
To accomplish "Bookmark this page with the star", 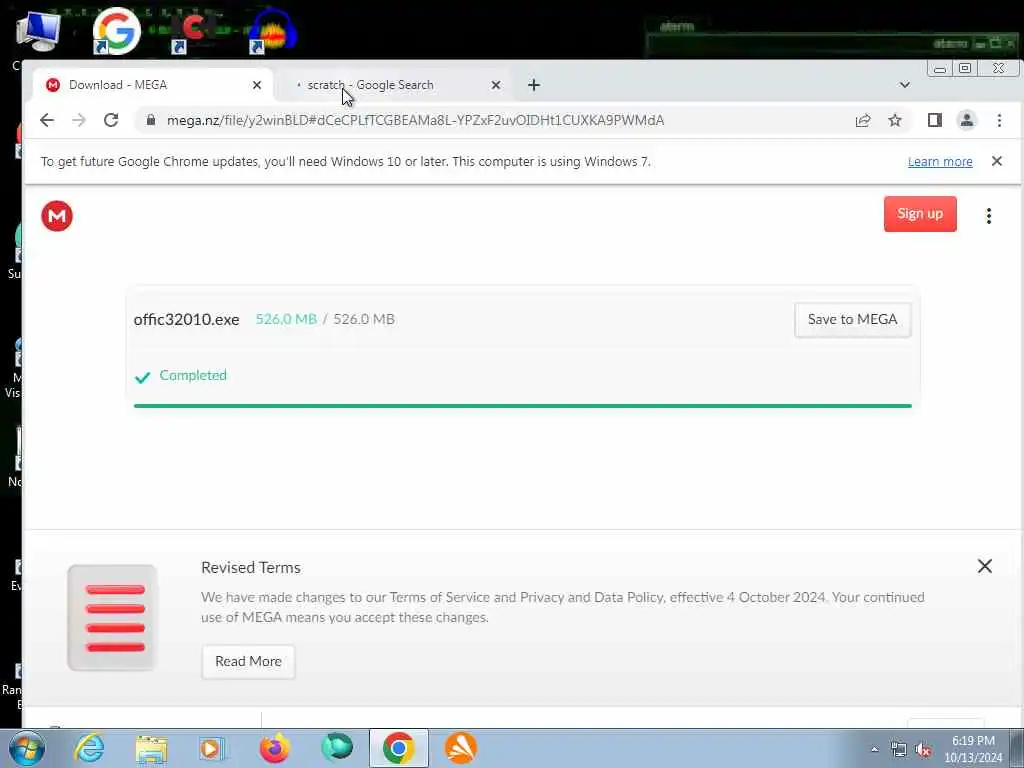I will [895, 120].
